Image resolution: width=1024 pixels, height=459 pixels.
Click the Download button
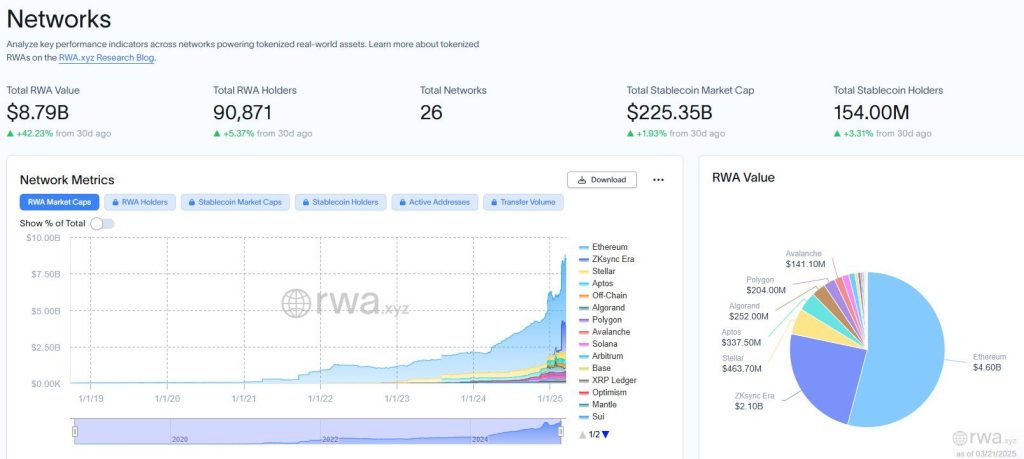coord(601,180)
